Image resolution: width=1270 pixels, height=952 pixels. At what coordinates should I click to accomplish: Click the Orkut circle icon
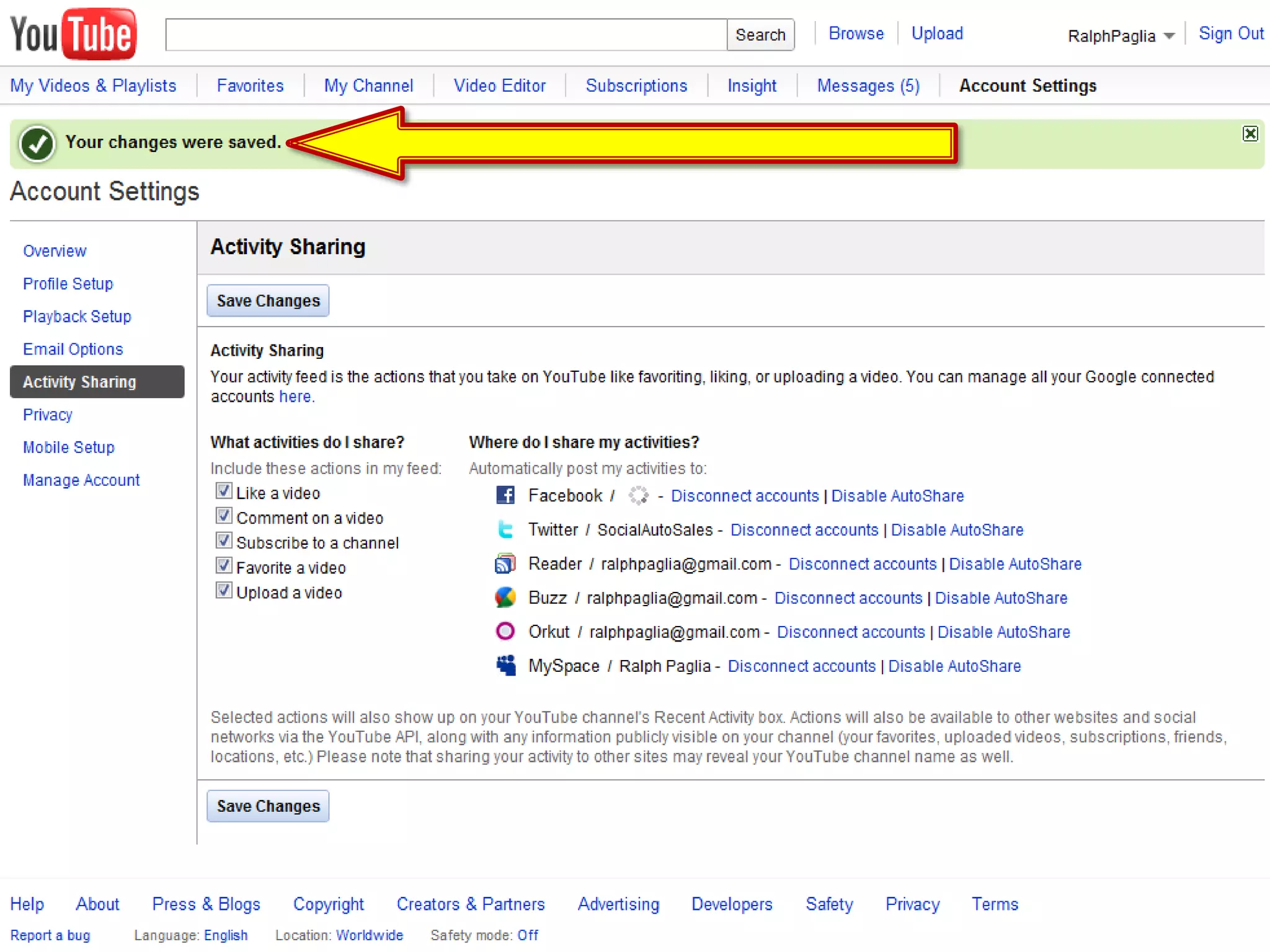tap(505, 631)
